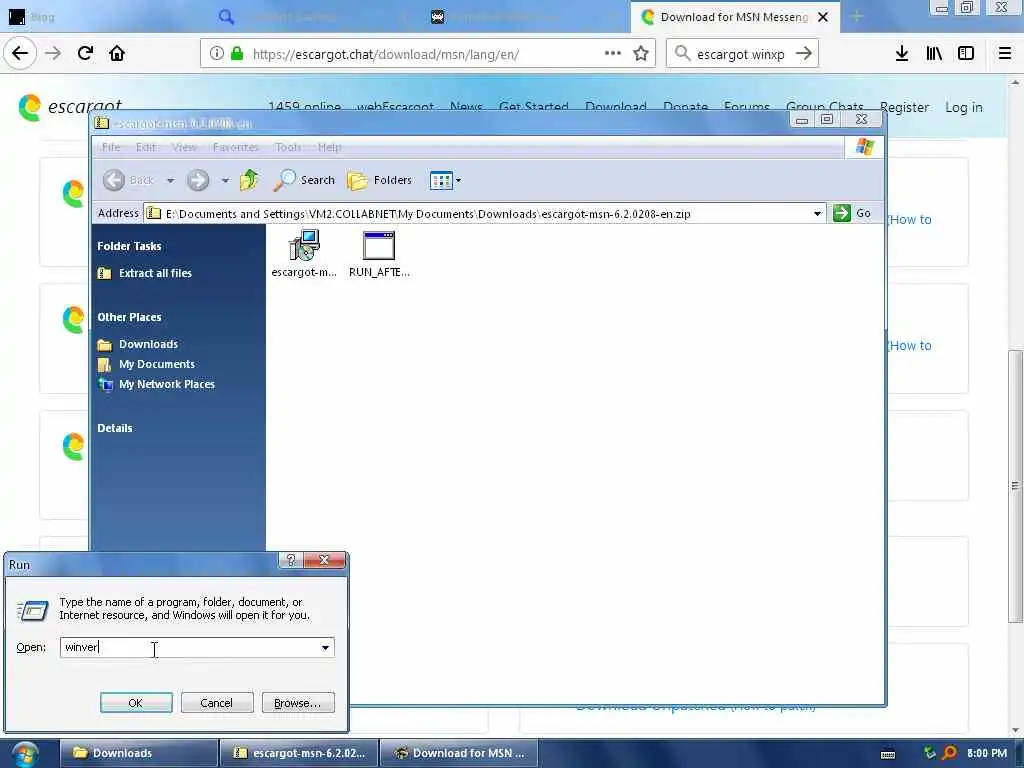Select the RUN_AFTE... file
Screen dimensions: 1024x768
[379, 254]
